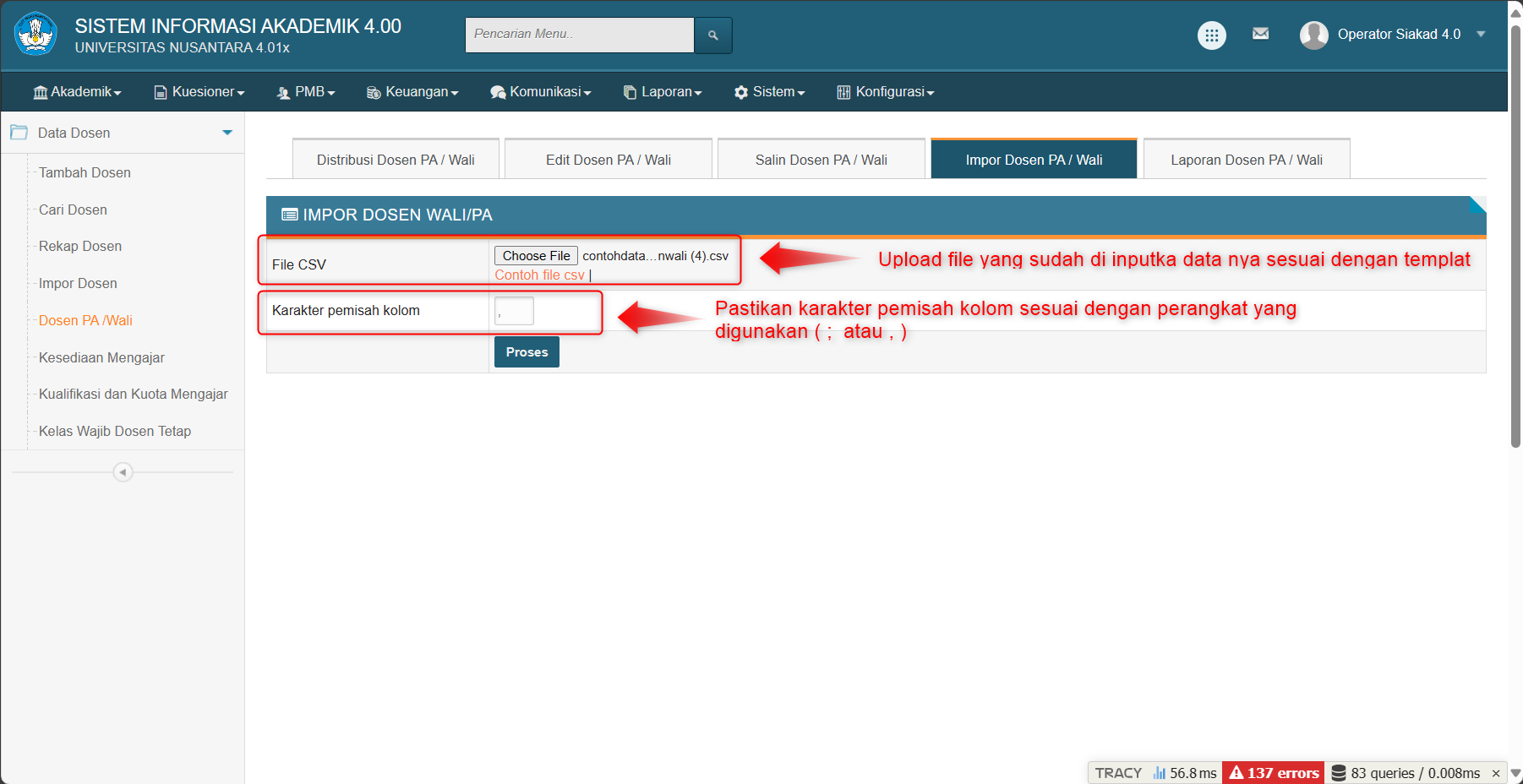The height and width of the screenshot is (784, 1523).
Task: Open the apps grid icon
Action: pos(1211,35)
